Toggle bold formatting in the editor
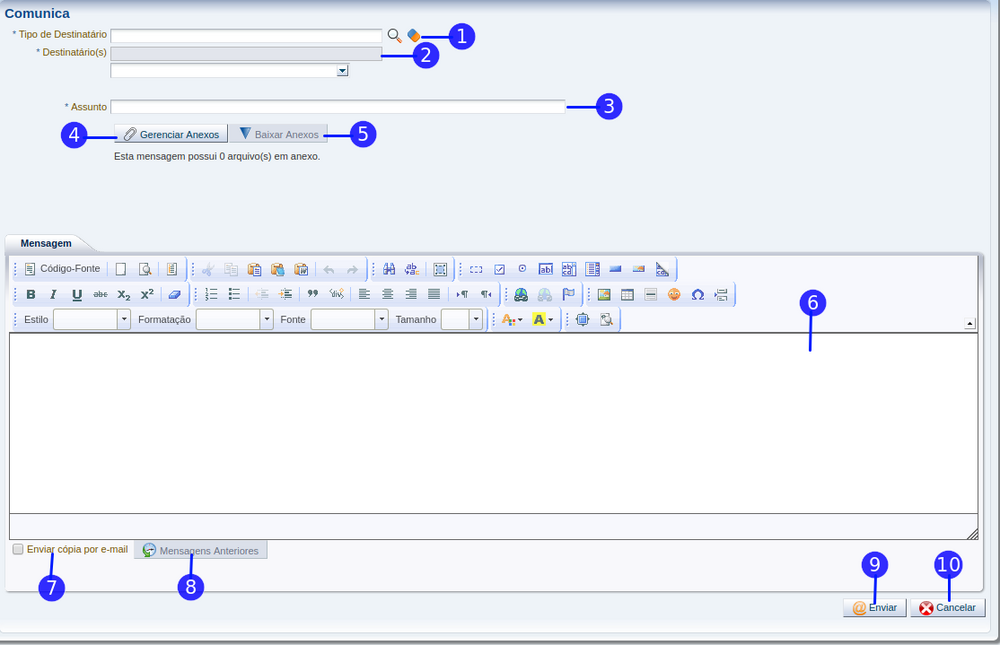The width and height of the screenshot is (1000, 645). tap(31, 295)
